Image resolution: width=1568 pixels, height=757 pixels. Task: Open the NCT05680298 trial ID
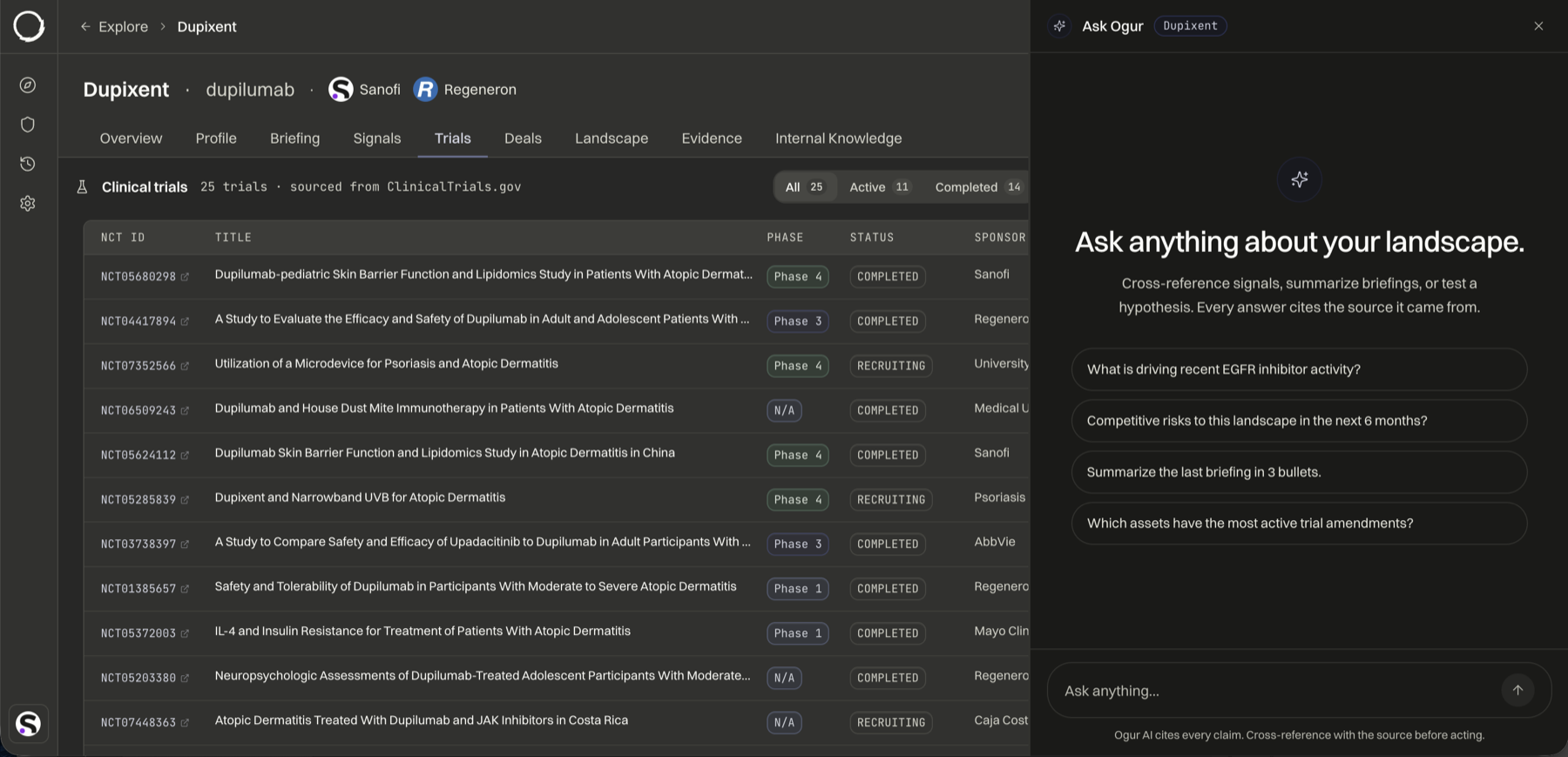139,277
